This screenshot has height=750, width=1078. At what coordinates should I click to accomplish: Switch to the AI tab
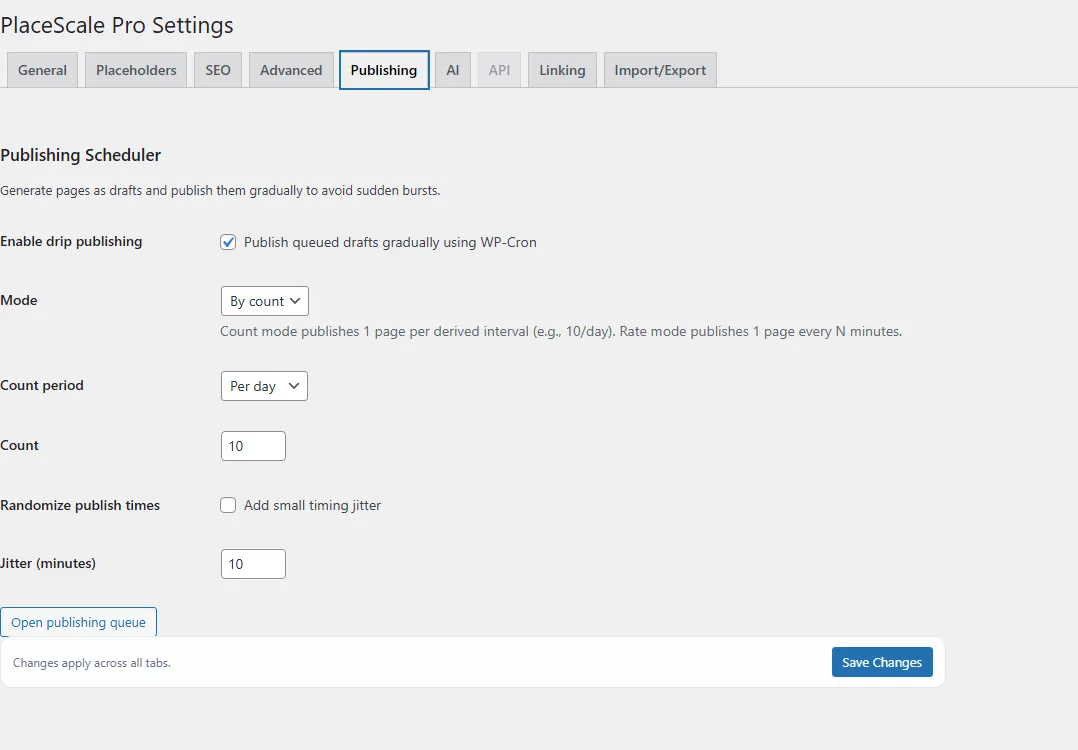452,70
